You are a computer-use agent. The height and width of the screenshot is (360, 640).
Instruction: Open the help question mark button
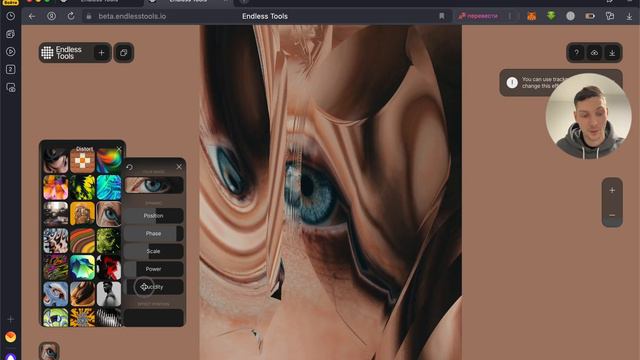pyautogui.click(x=576, y=53)
